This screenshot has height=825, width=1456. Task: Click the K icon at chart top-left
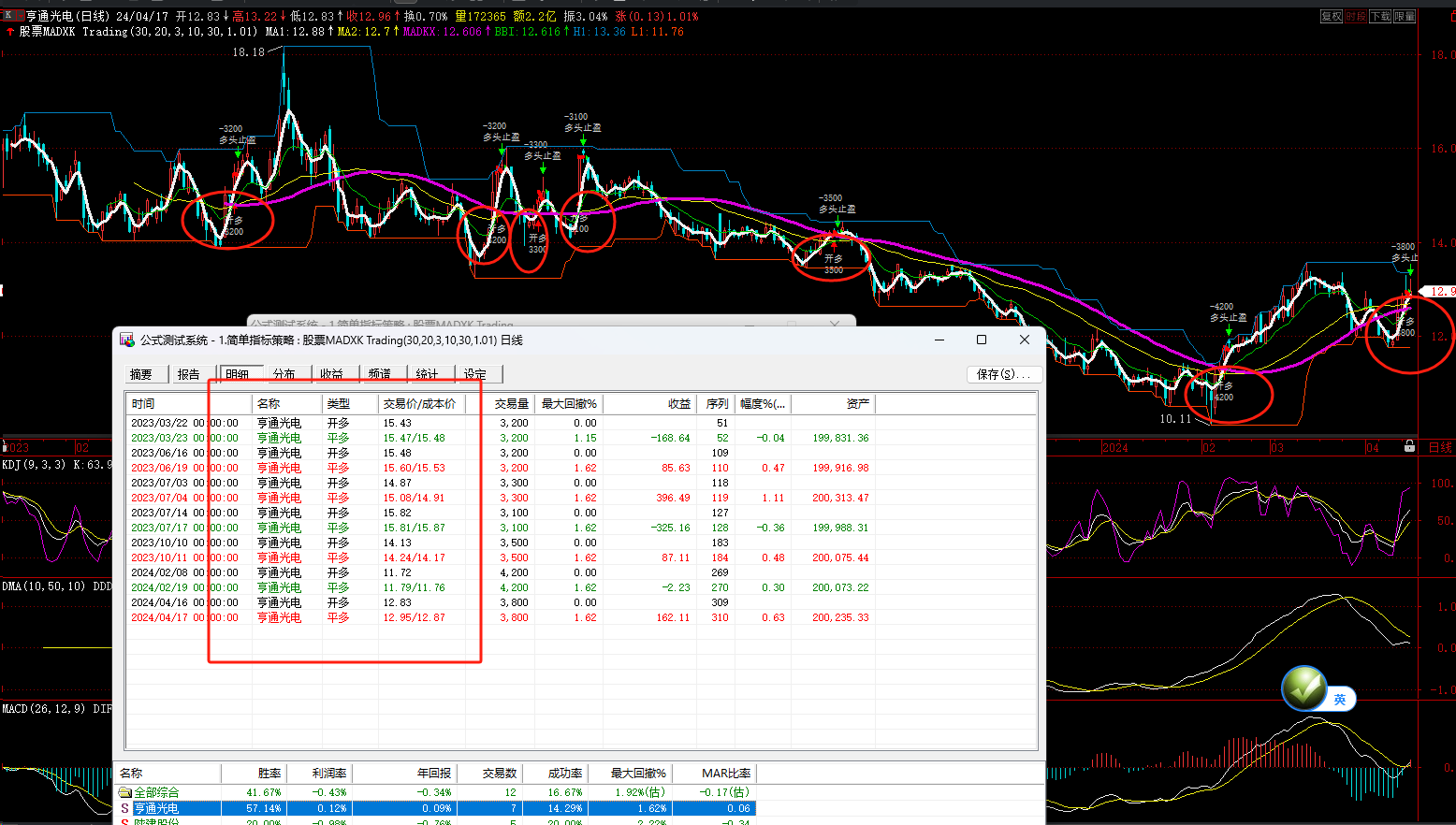tap(8, 16)
